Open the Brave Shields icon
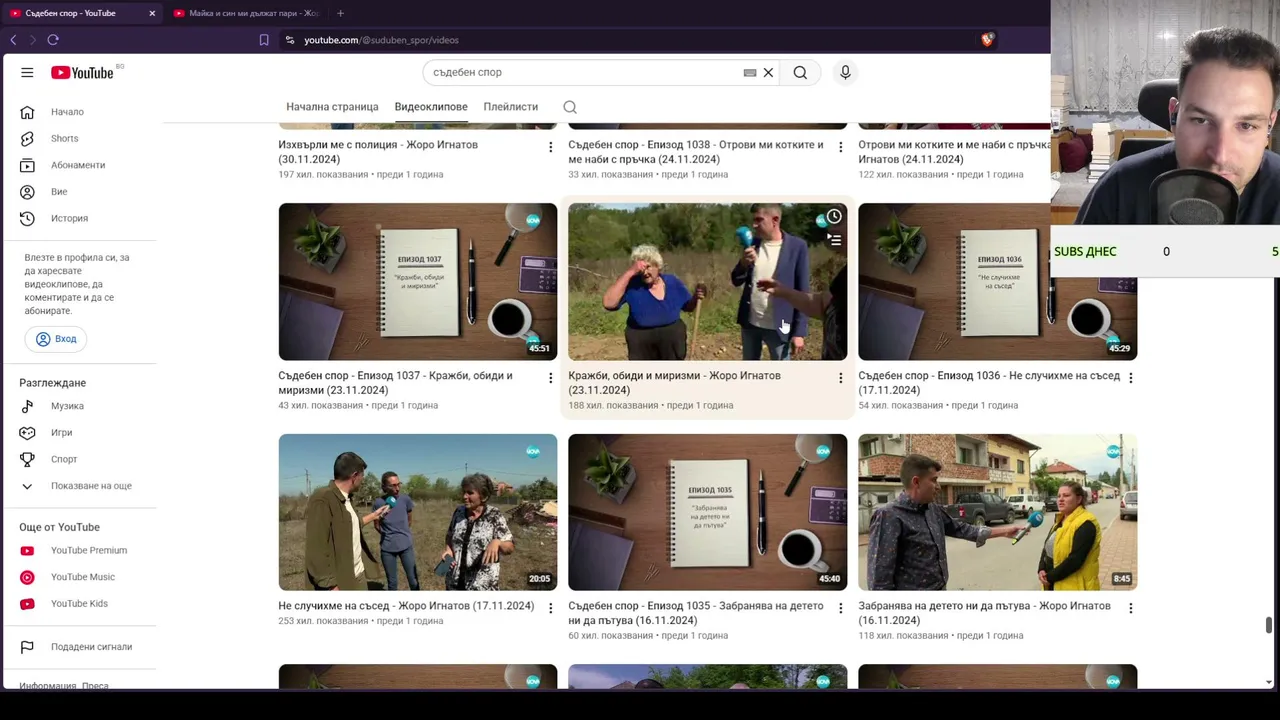Screen dimensions: 1280x720 tap(987, 40)
